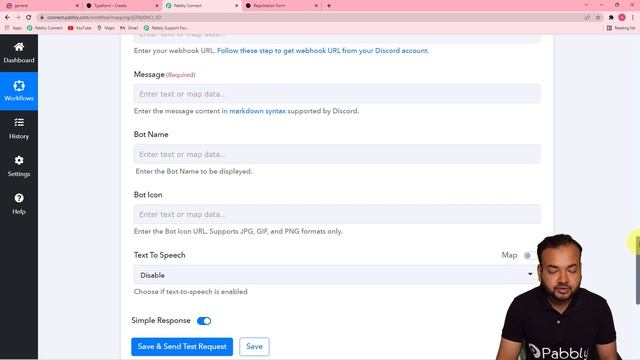This screenshot has width=640, height=360.
Task: Click into the Message input field
Action: pos(337,94)
